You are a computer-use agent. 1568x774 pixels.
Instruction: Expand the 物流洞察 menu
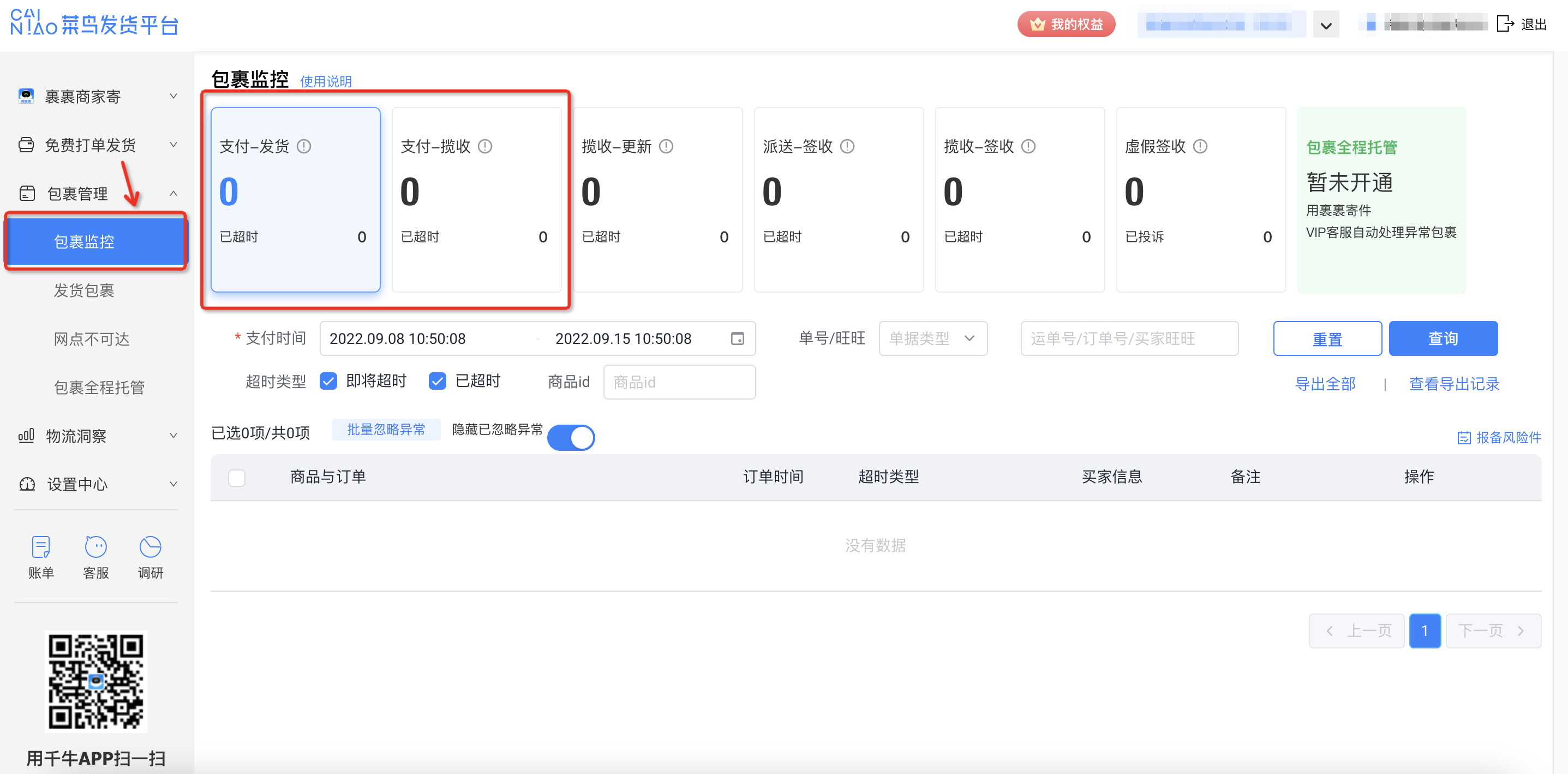(x=173, y=436)
